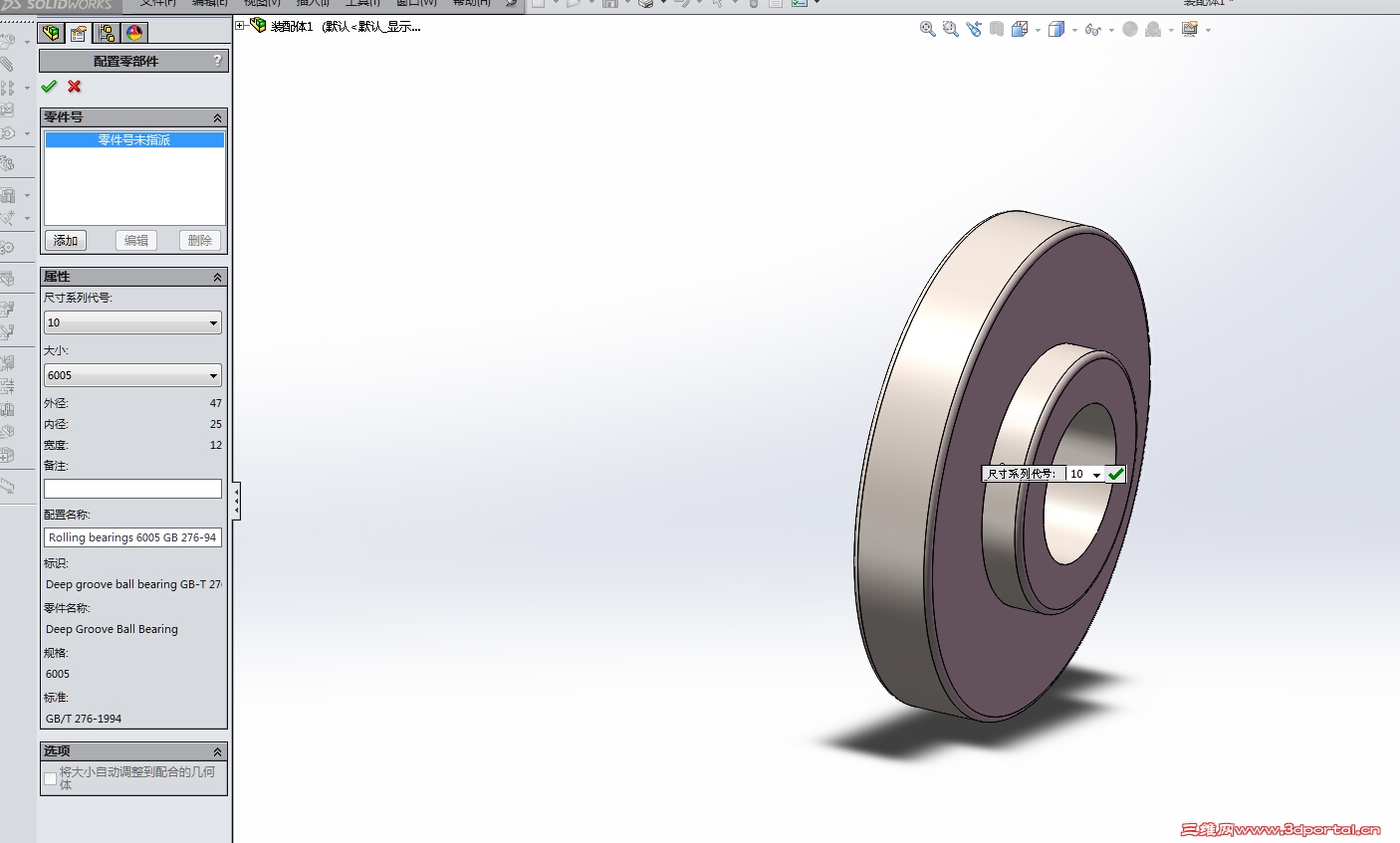Collapse the 属性 section

(217, 277)
